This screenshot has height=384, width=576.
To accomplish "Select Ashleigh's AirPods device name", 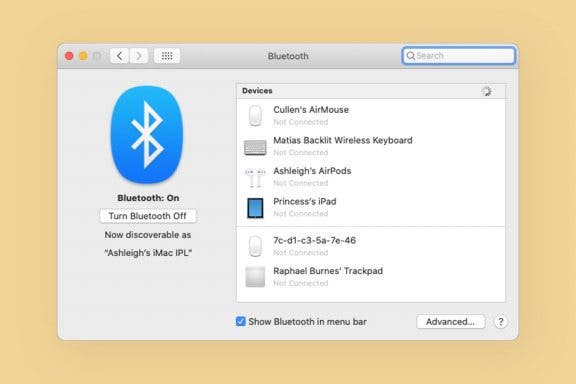I will click(x=312, y=171).
